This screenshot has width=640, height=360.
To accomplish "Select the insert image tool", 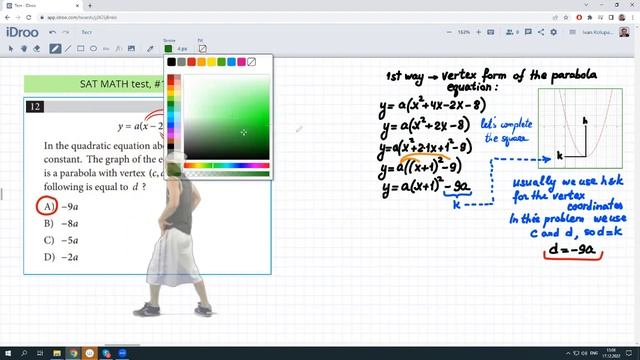I will (x=131, y=49).
